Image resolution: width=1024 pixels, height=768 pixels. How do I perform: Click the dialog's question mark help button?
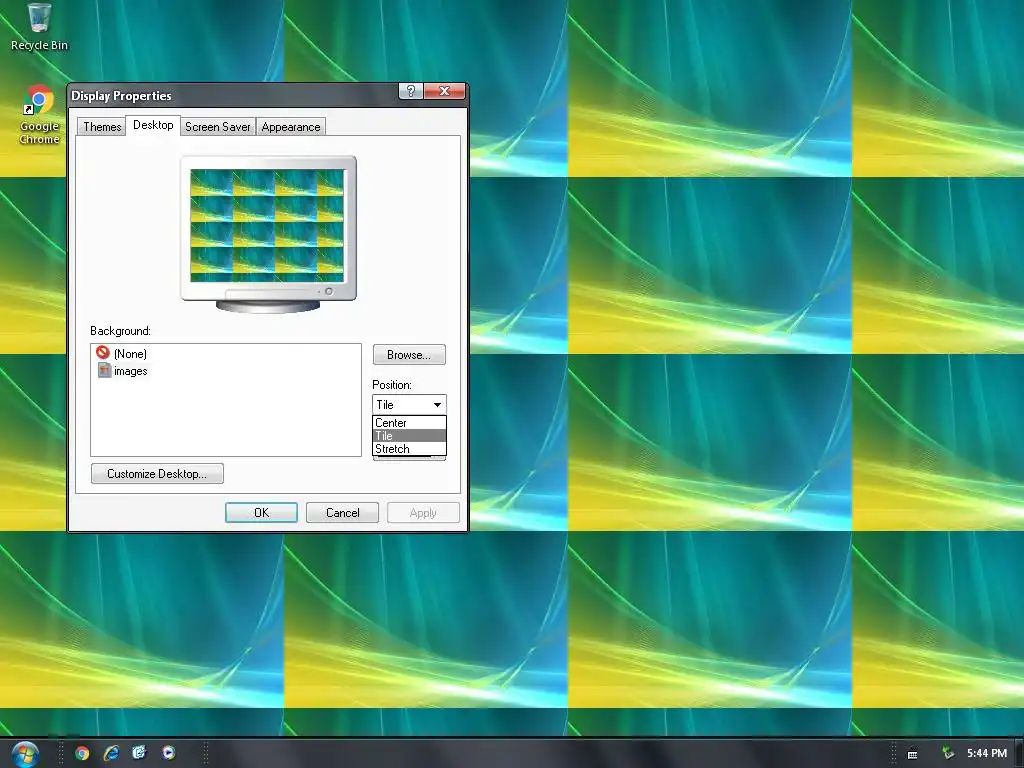coord(411,91)
